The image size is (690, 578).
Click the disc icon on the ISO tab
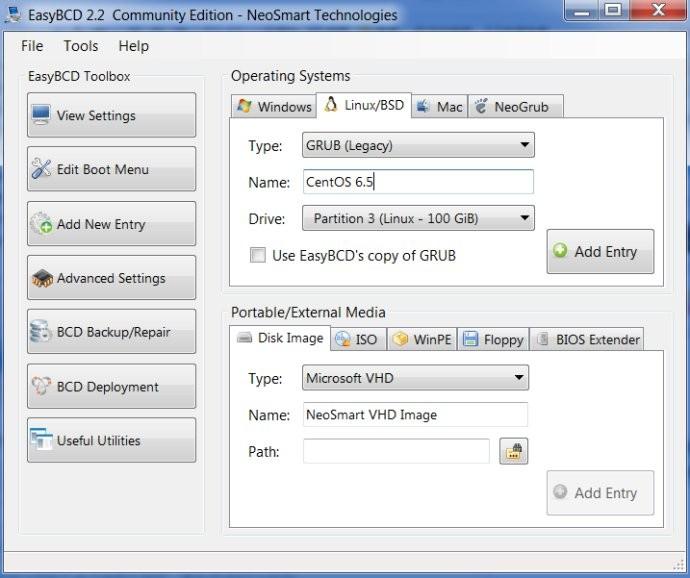tap(342, 339)
